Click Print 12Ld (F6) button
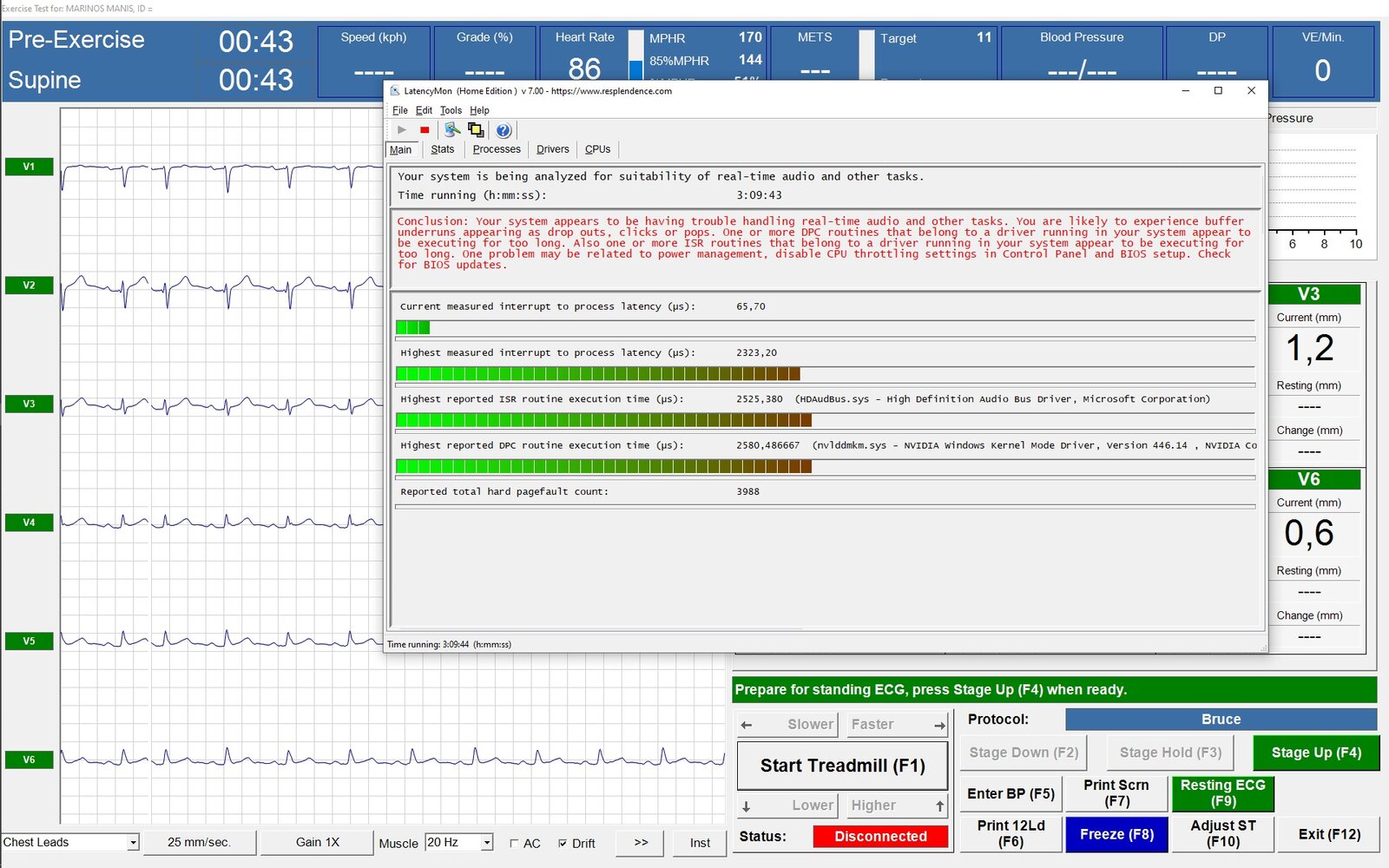 1010,834
